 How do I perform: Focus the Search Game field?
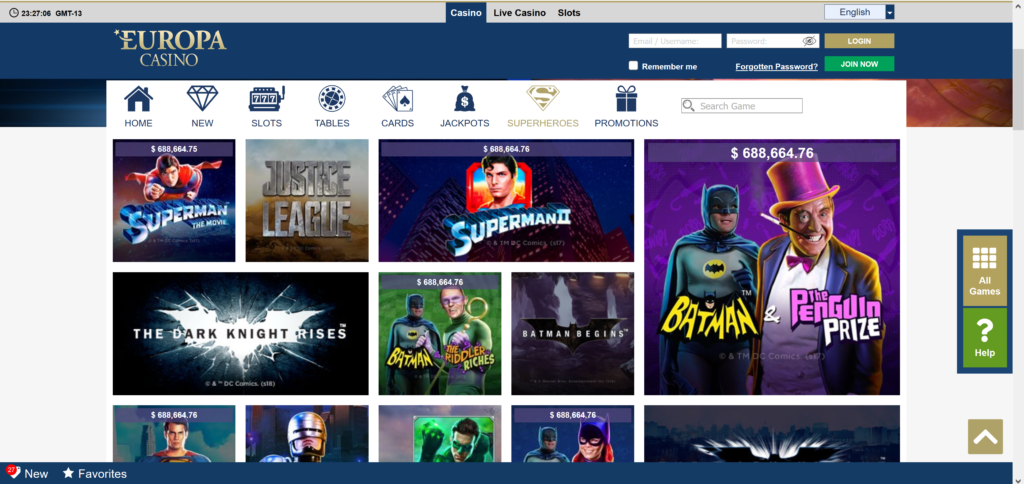coord(742,106)
